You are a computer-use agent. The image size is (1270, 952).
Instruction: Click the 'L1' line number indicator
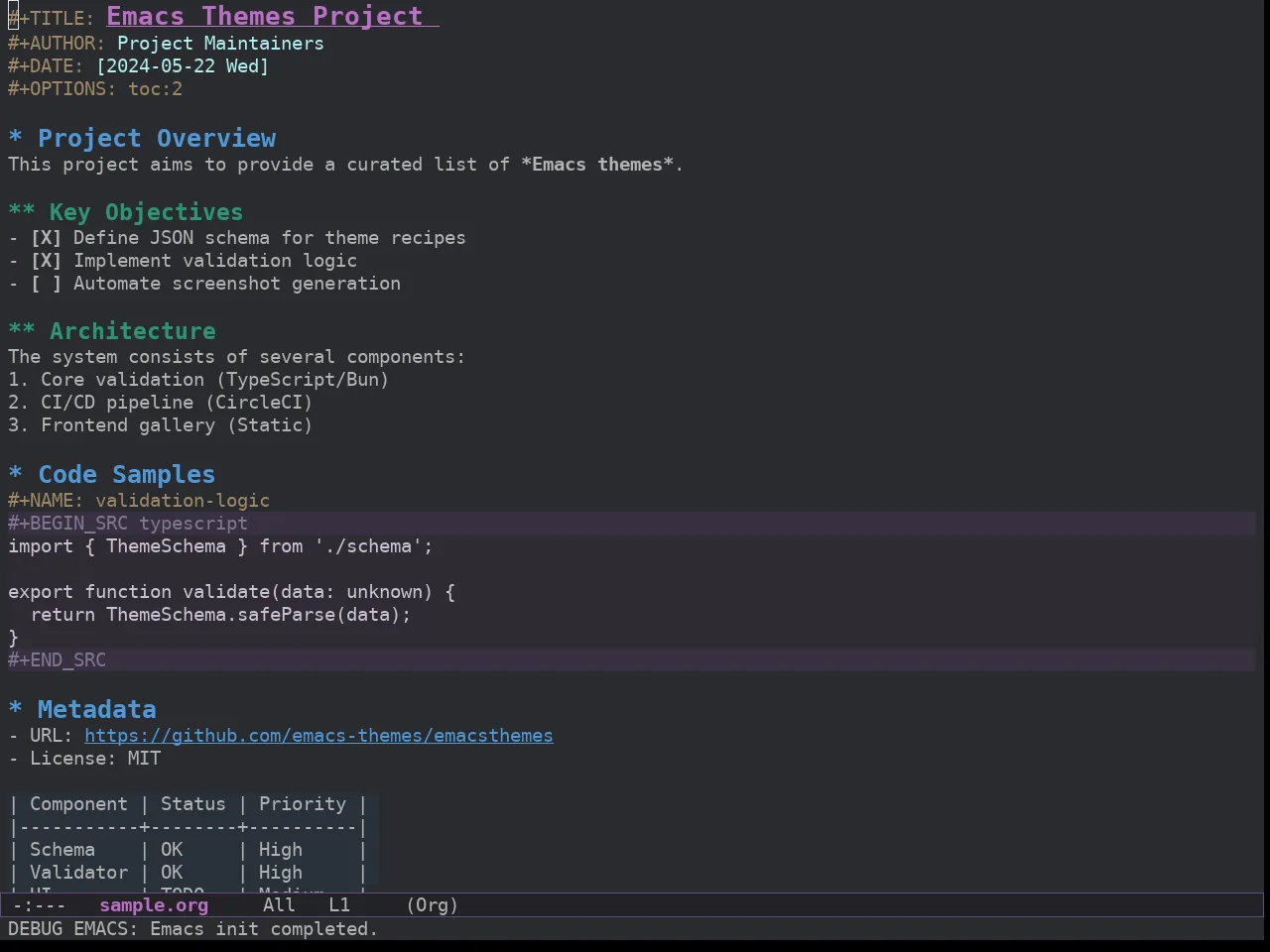point(339,905)
